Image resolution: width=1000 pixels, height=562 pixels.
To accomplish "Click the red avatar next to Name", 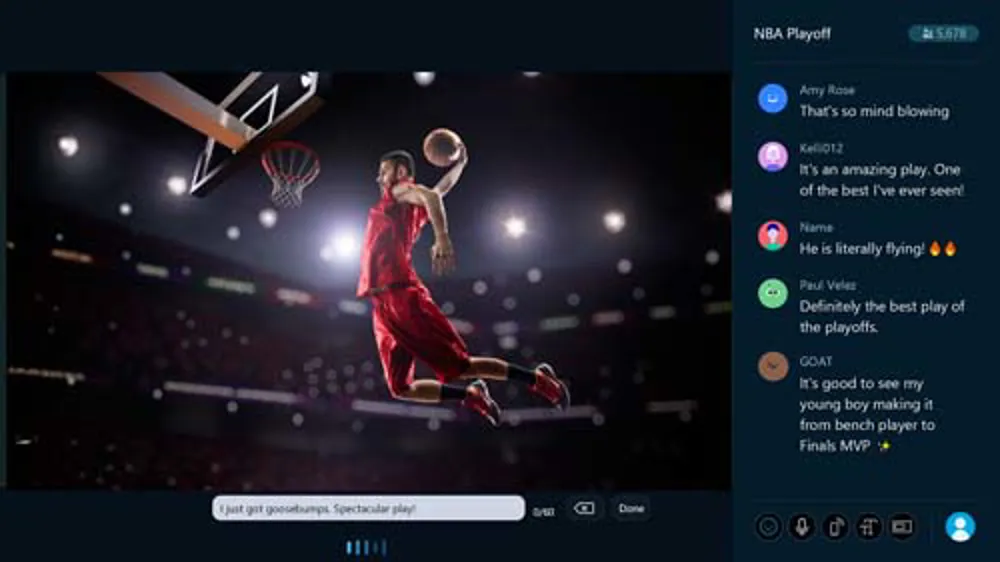I will [772, 236].
